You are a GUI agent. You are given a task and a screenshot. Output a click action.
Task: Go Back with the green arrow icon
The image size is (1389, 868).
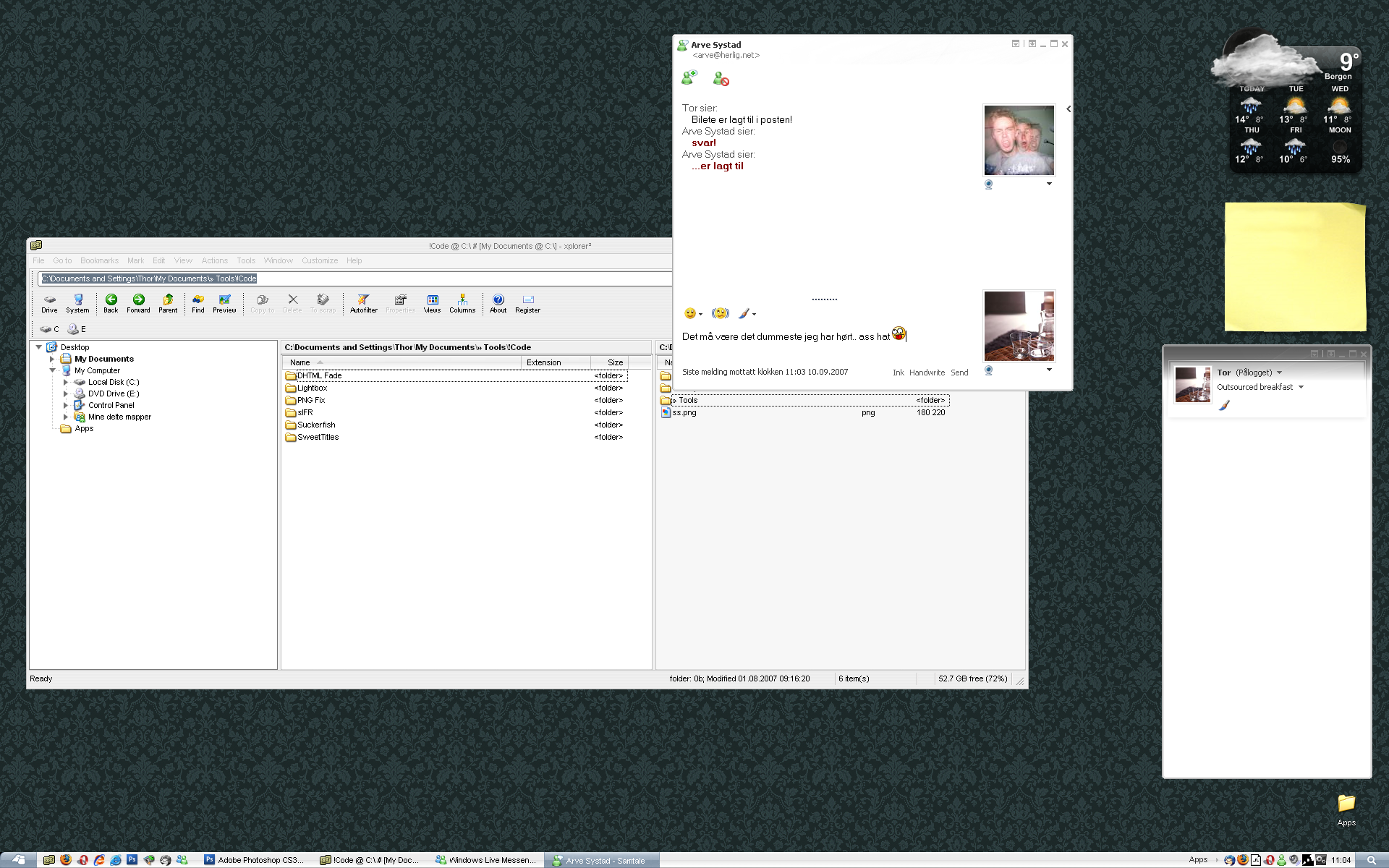pos(111,303)
